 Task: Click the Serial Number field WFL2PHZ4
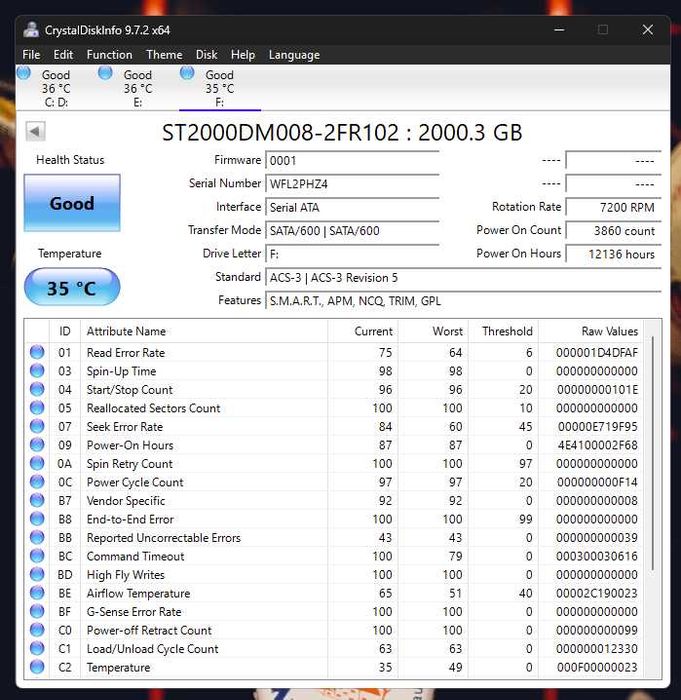coord(352,183)
